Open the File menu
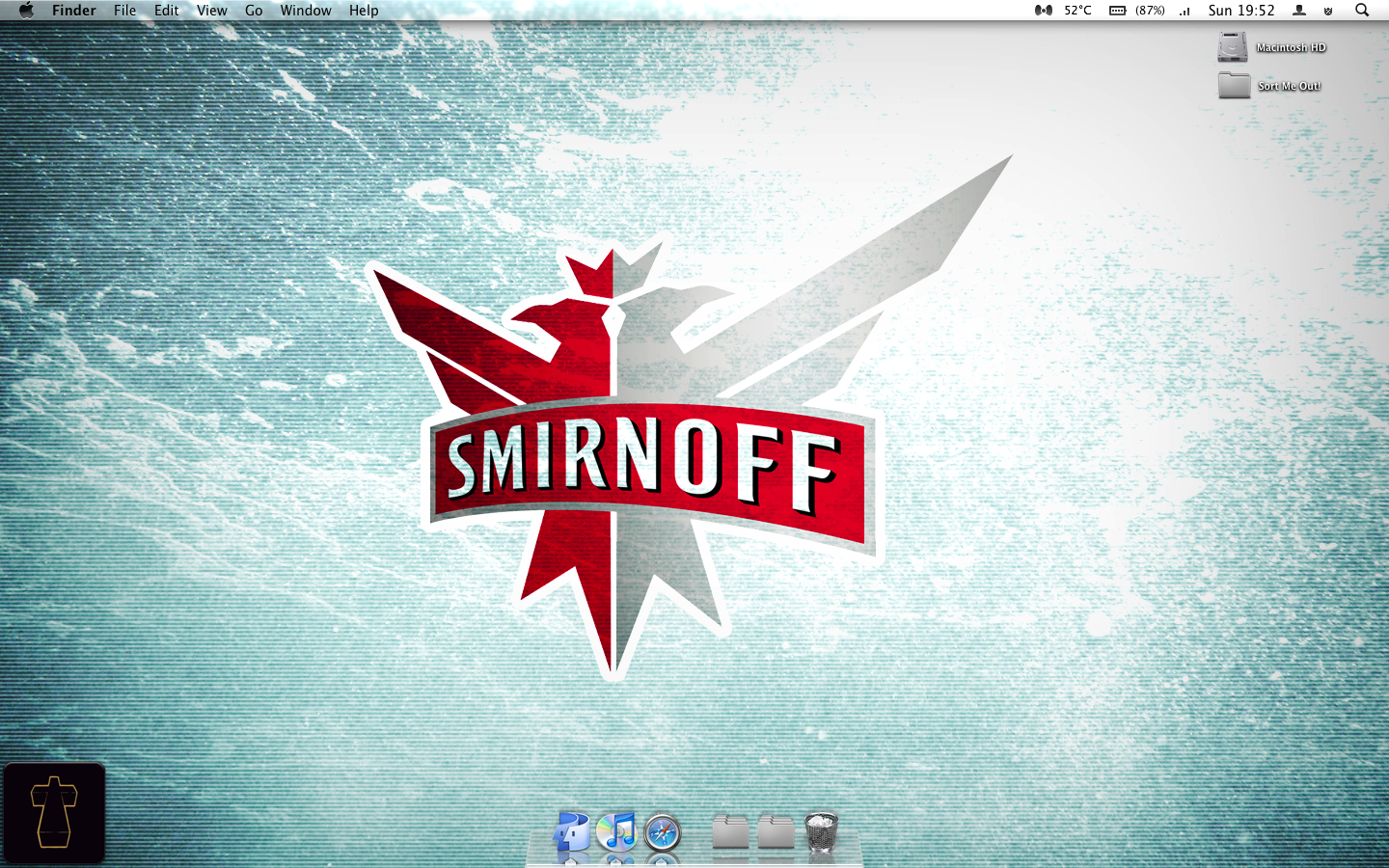 coord(124,11)
